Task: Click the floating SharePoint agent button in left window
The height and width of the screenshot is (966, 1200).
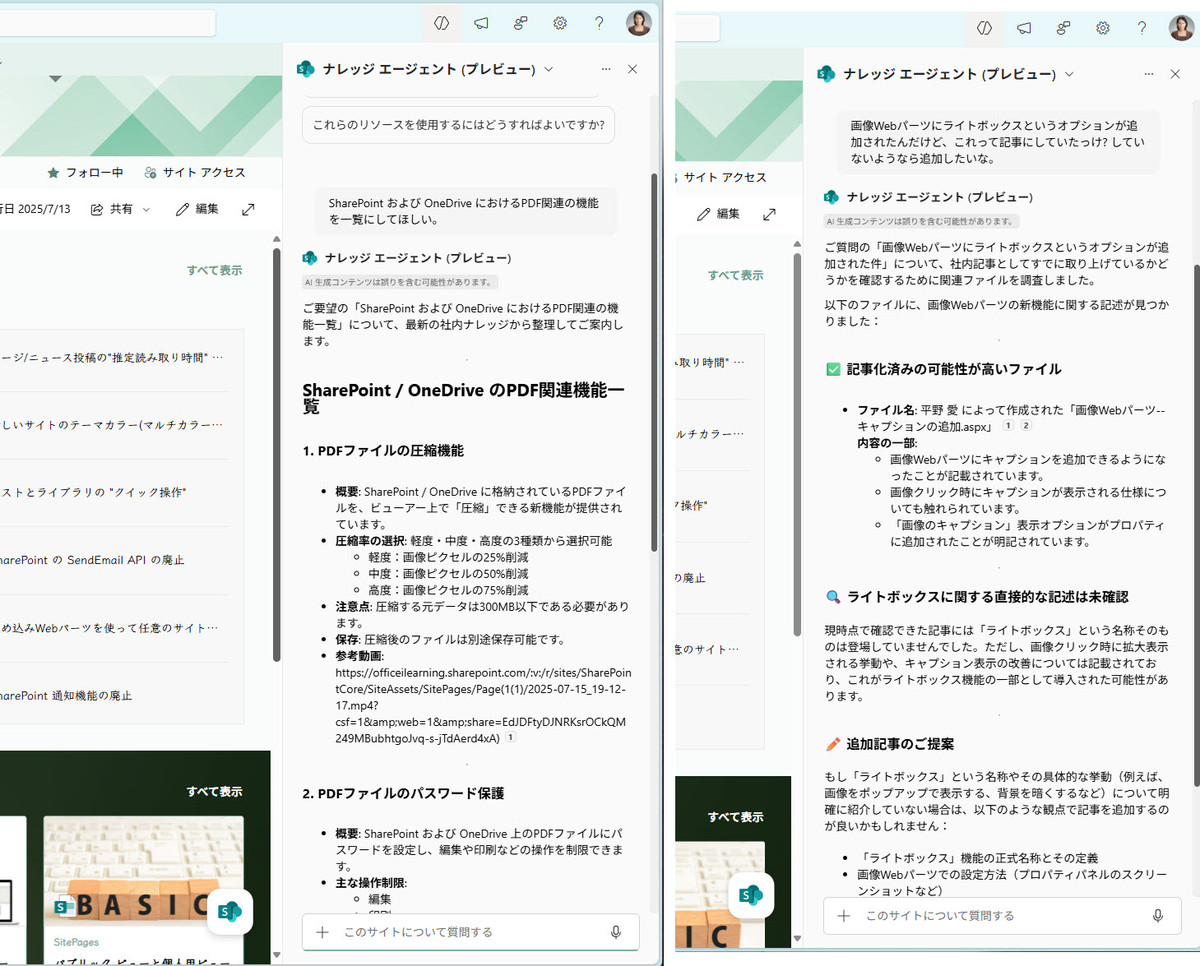Action: coord(230,911)
